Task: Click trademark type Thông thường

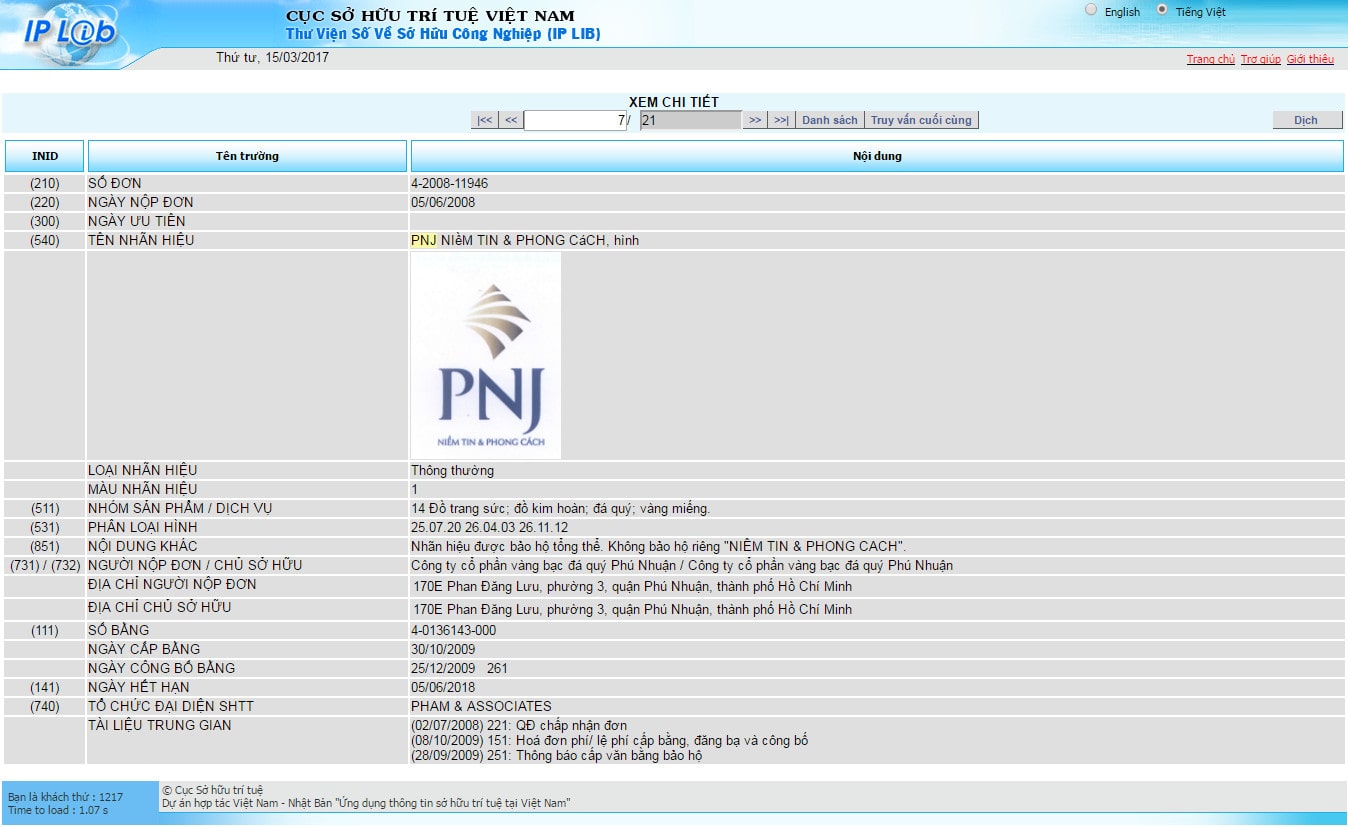Action: coord(452,470)
